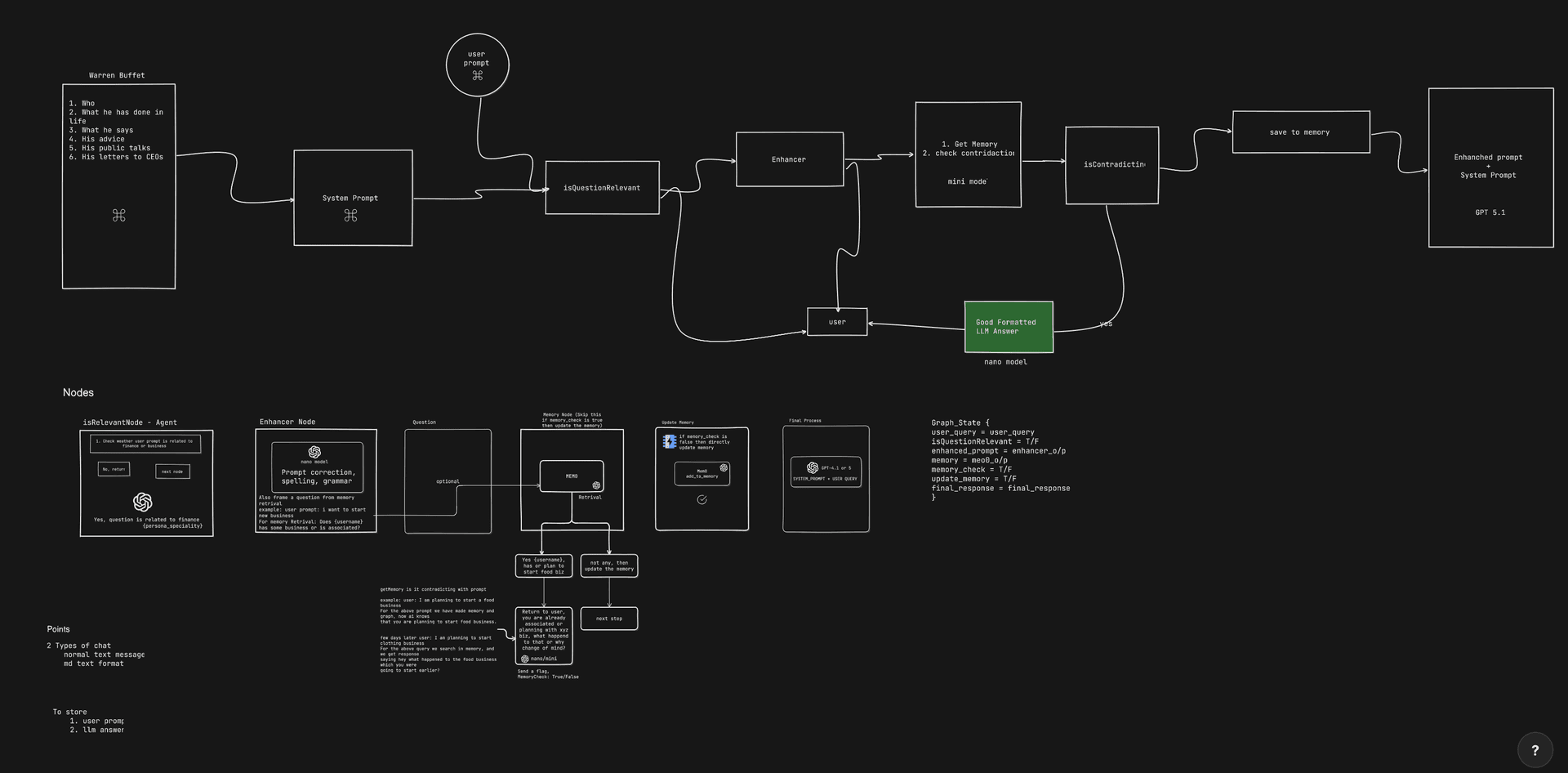Select the MEM0 retrieval box
This screenshot has height=773, width=1568.
tap(571, 476)
